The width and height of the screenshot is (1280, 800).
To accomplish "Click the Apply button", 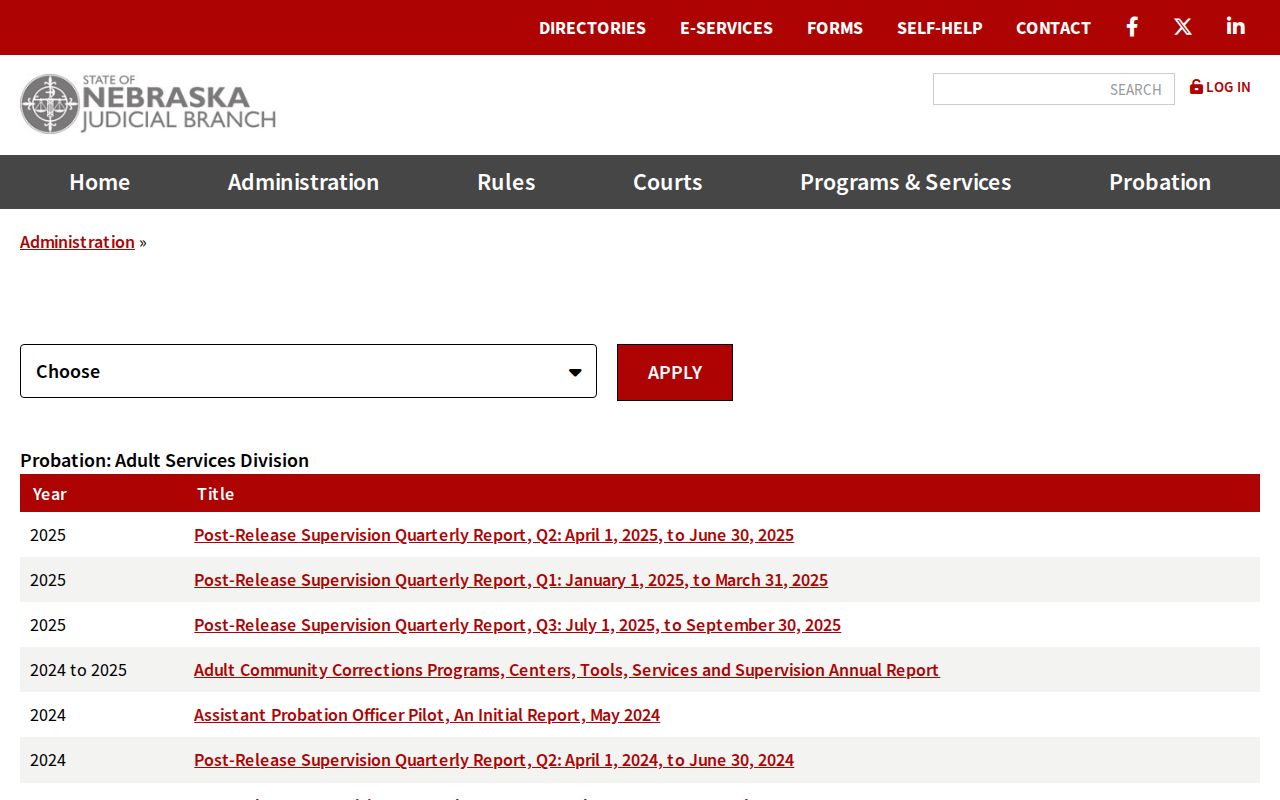I will tap(675, 372).
